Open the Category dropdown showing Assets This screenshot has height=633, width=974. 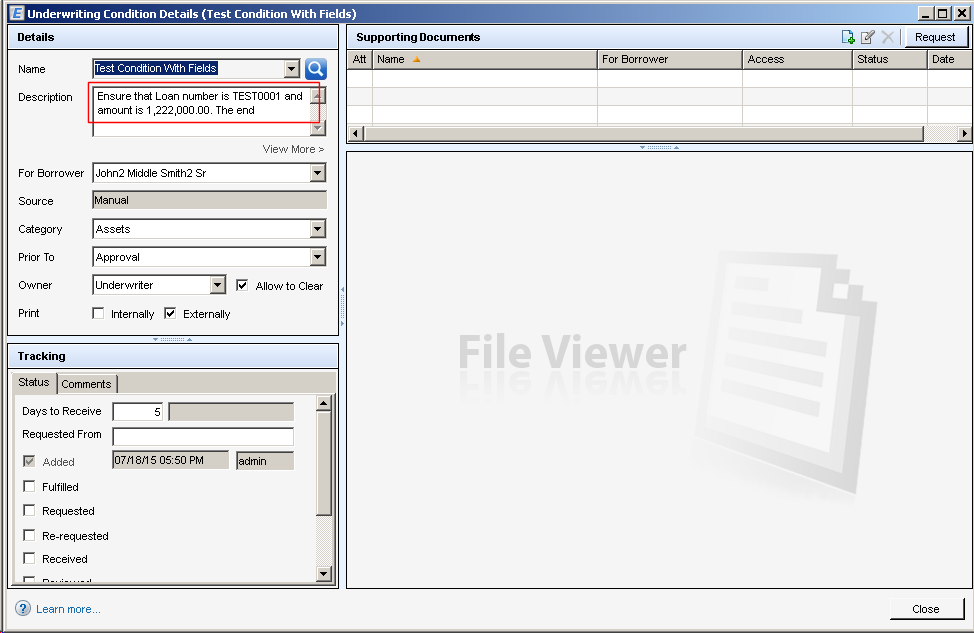(317, 229)
